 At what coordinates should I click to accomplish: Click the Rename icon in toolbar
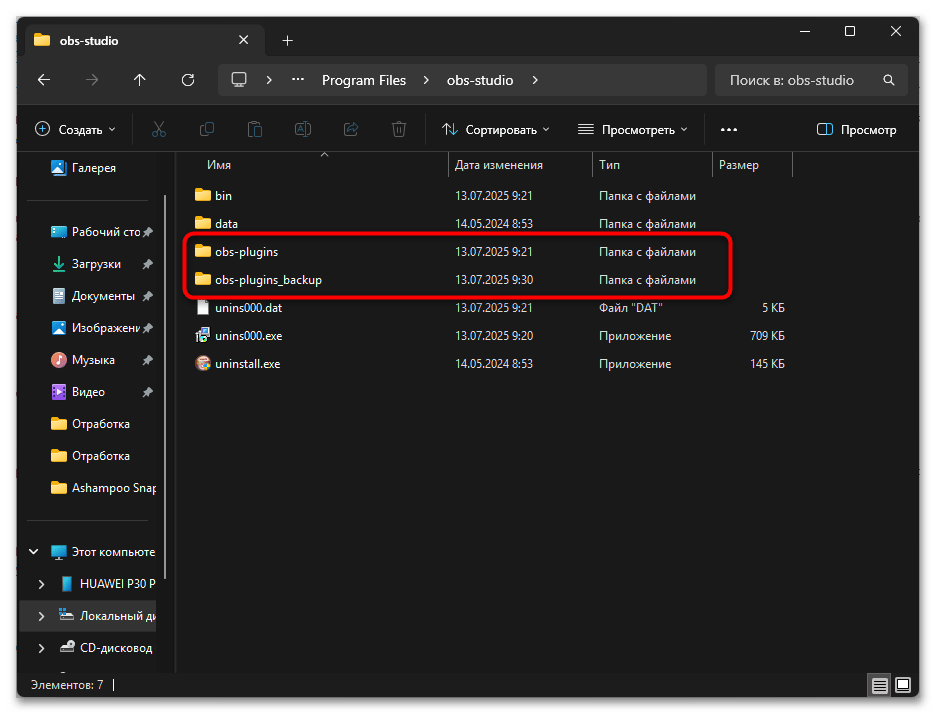tap(303, 129)
